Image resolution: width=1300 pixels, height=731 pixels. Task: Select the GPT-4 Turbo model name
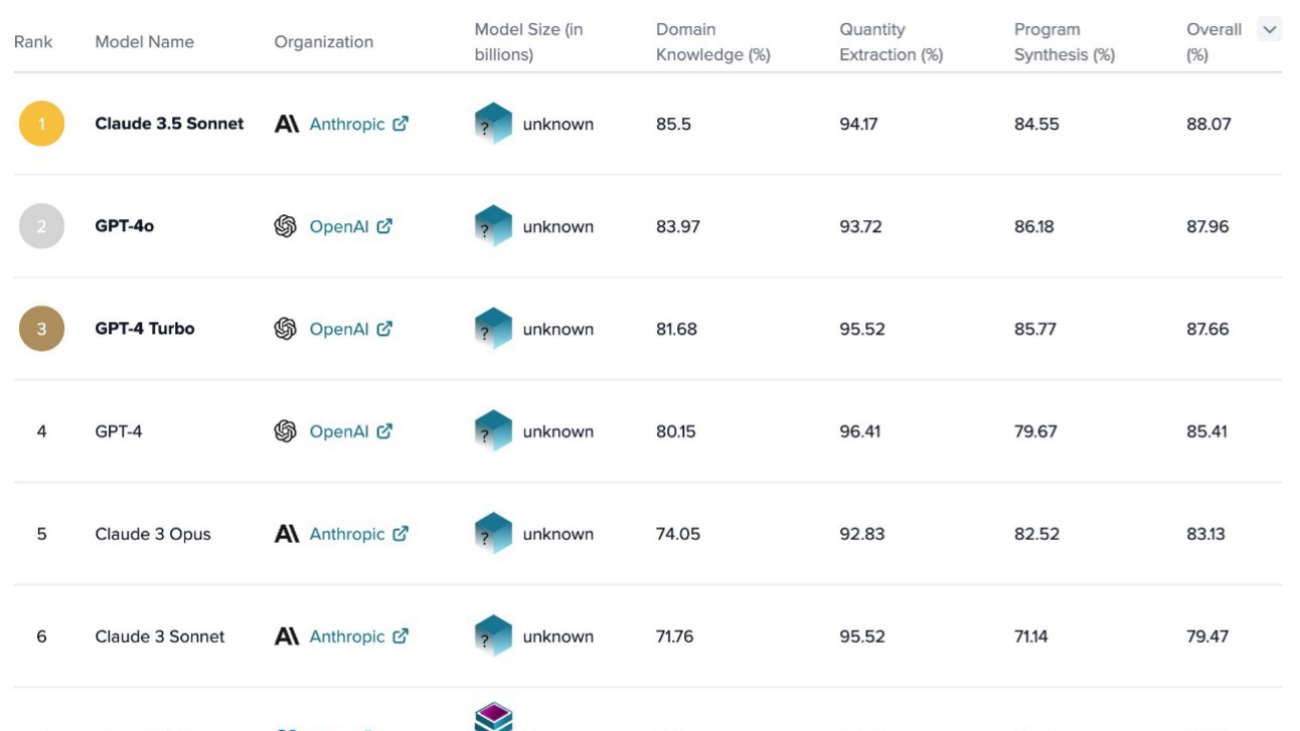tap(145, 329)
